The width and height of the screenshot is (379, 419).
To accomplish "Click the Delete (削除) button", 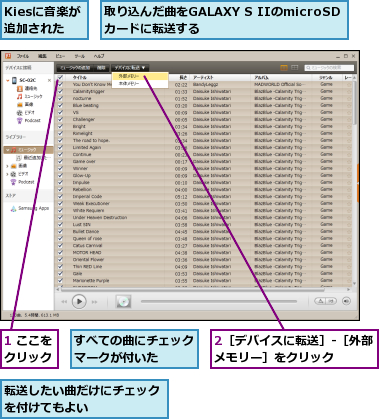I will point(101,68).
